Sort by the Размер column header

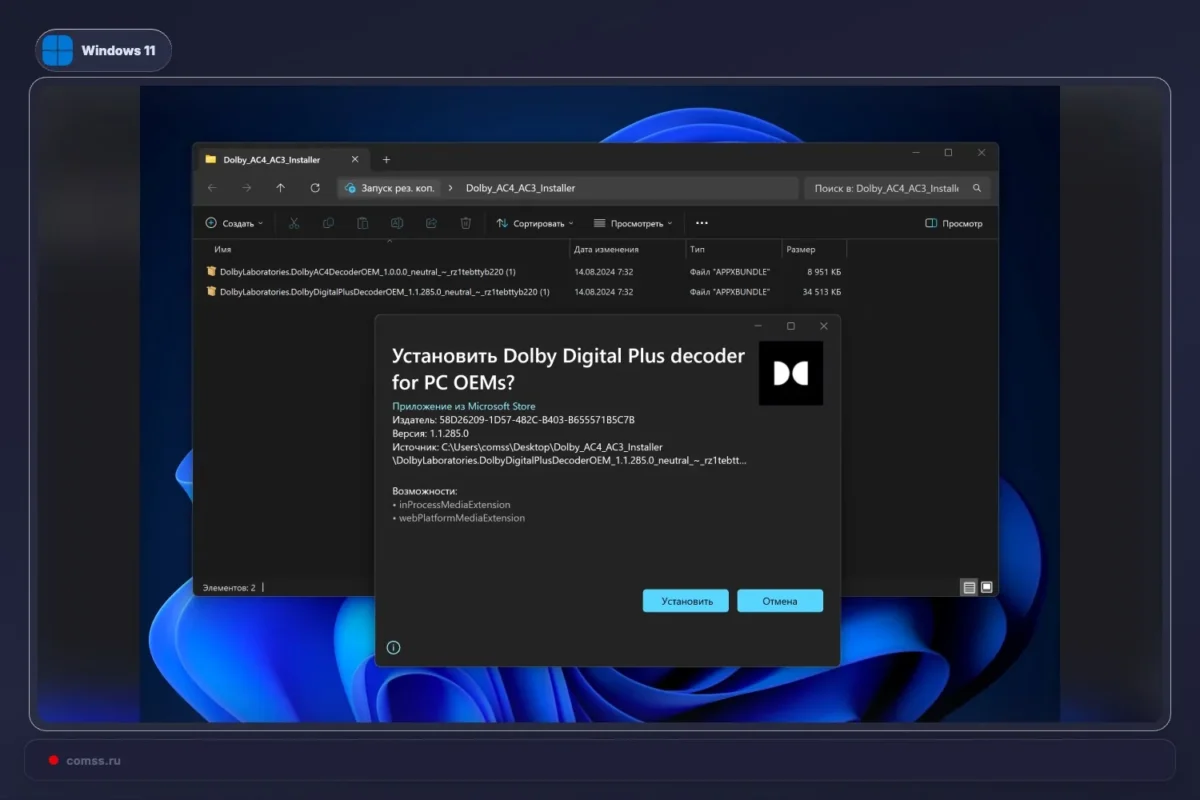[x=800, y=249]
